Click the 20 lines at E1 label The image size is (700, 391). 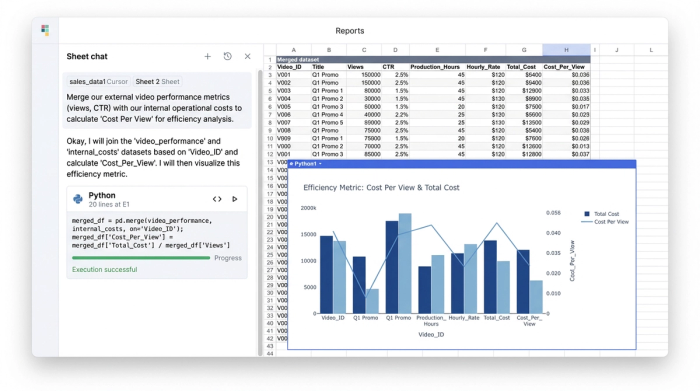coord(109,204)
